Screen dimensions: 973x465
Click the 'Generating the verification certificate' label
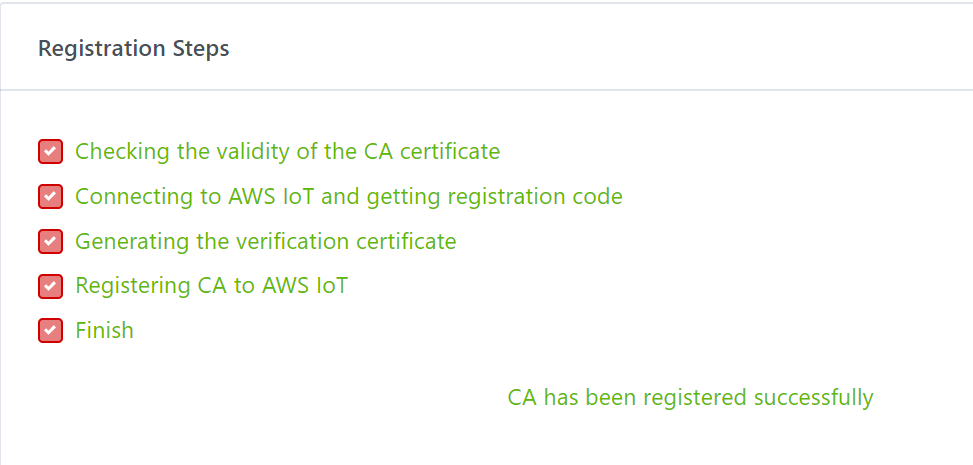(265, 242)
